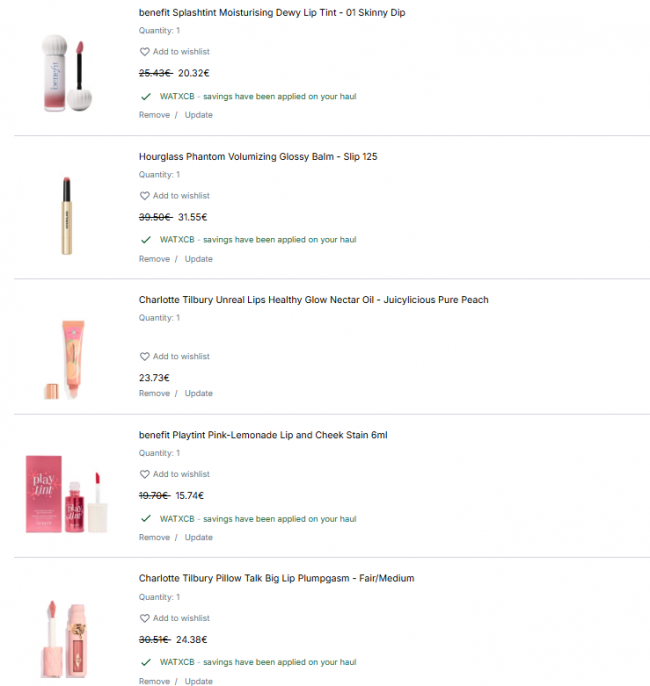Screen dimensions: 650x686
Task: Click wishlist heart icon for benefit Splashtint
Action: pos(144,52)
